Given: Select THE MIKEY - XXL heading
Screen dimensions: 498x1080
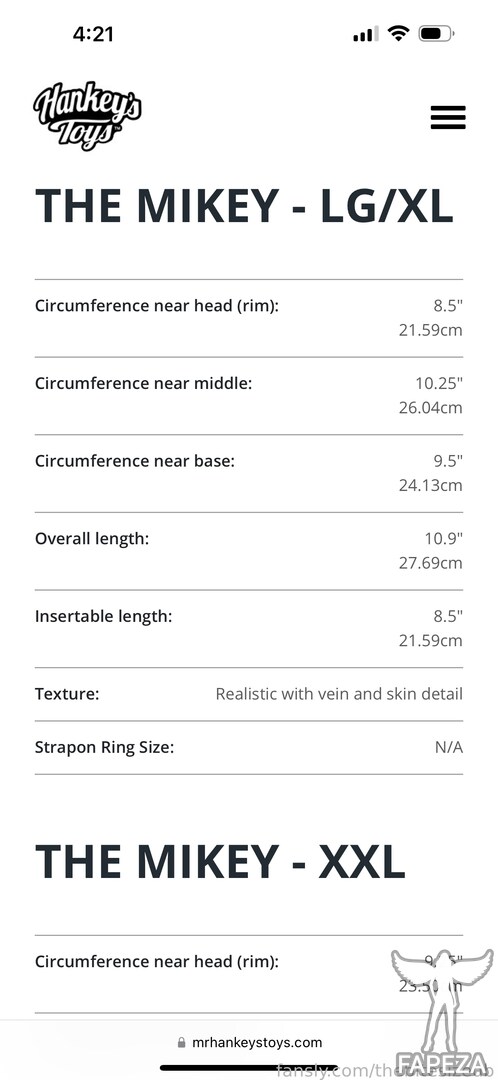Looking at the screenshot, I should [220, 861].
